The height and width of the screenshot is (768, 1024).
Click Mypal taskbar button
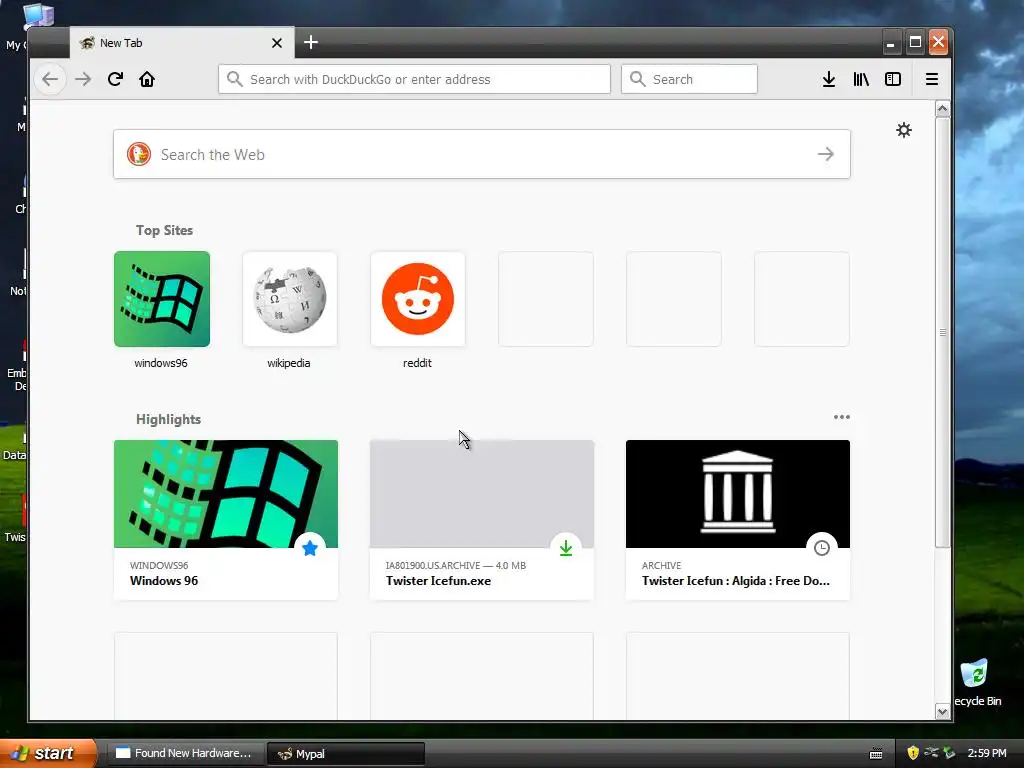point(346,754)
